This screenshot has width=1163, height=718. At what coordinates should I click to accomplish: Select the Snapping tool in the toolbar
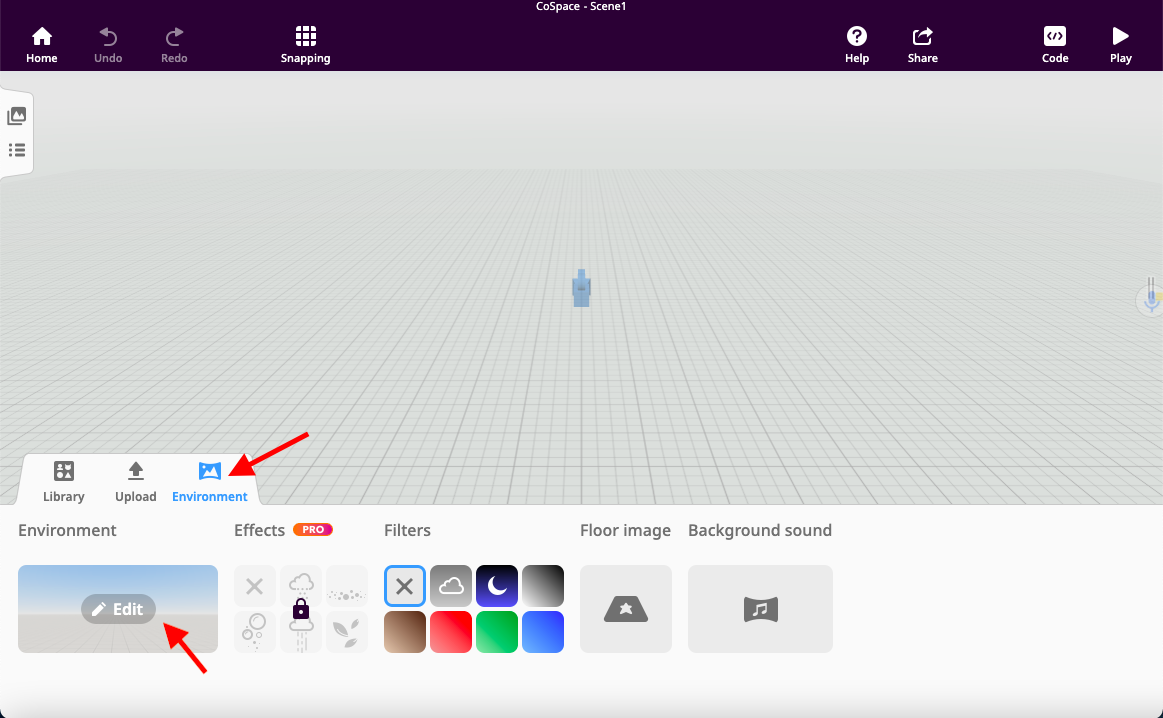coord(305,43)
